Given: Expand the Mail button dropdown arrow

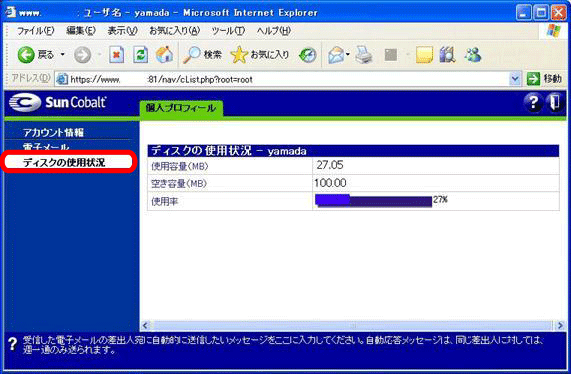Looking at the screenshot, I should coord(348,55).
